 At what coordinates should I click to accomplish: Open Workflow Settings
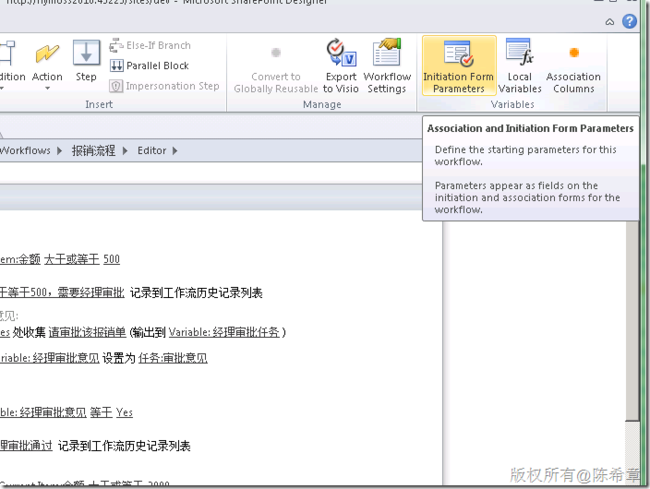[x=387, y=66]
